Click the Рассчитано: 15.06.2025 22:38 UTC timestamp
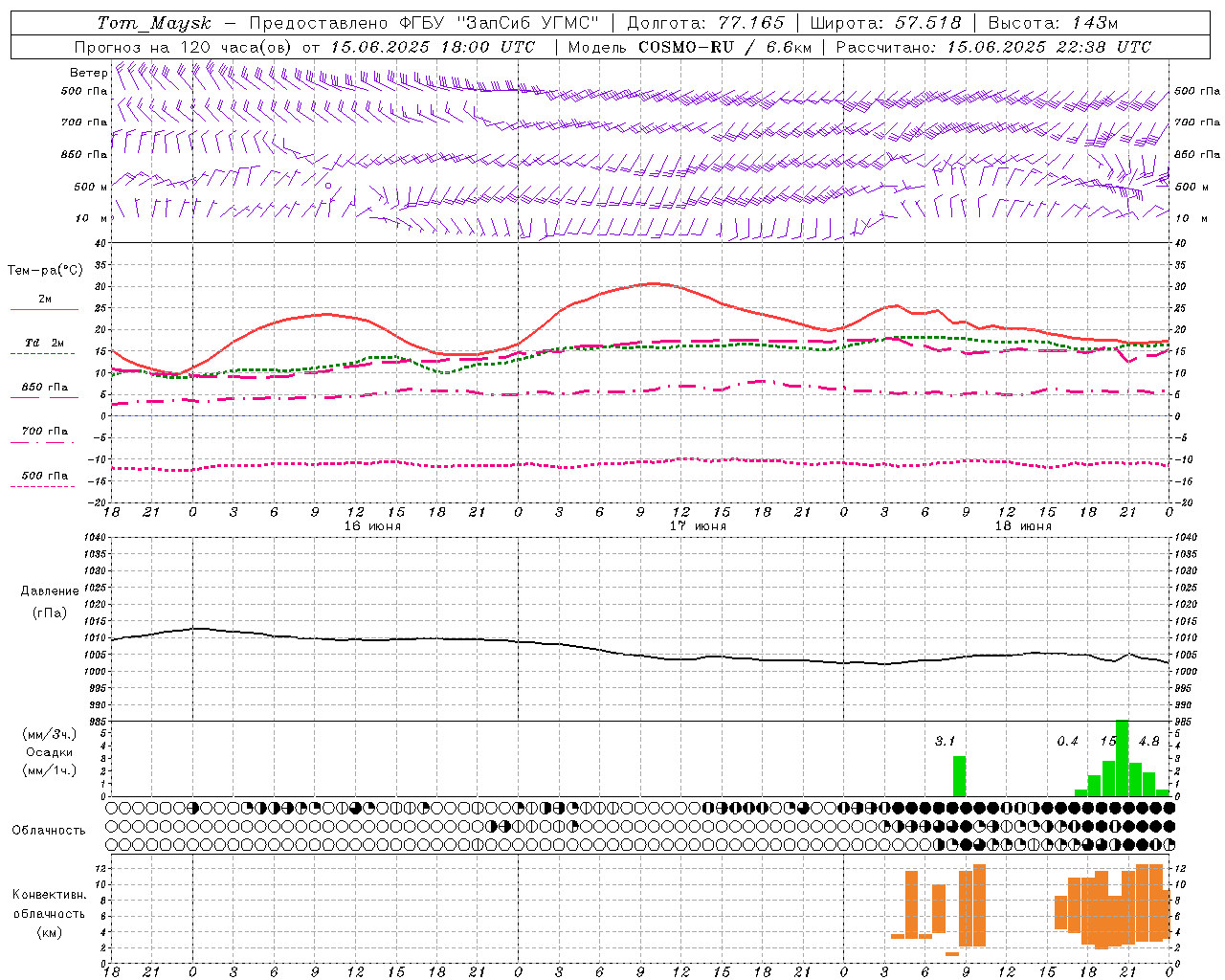 [994, 47]
